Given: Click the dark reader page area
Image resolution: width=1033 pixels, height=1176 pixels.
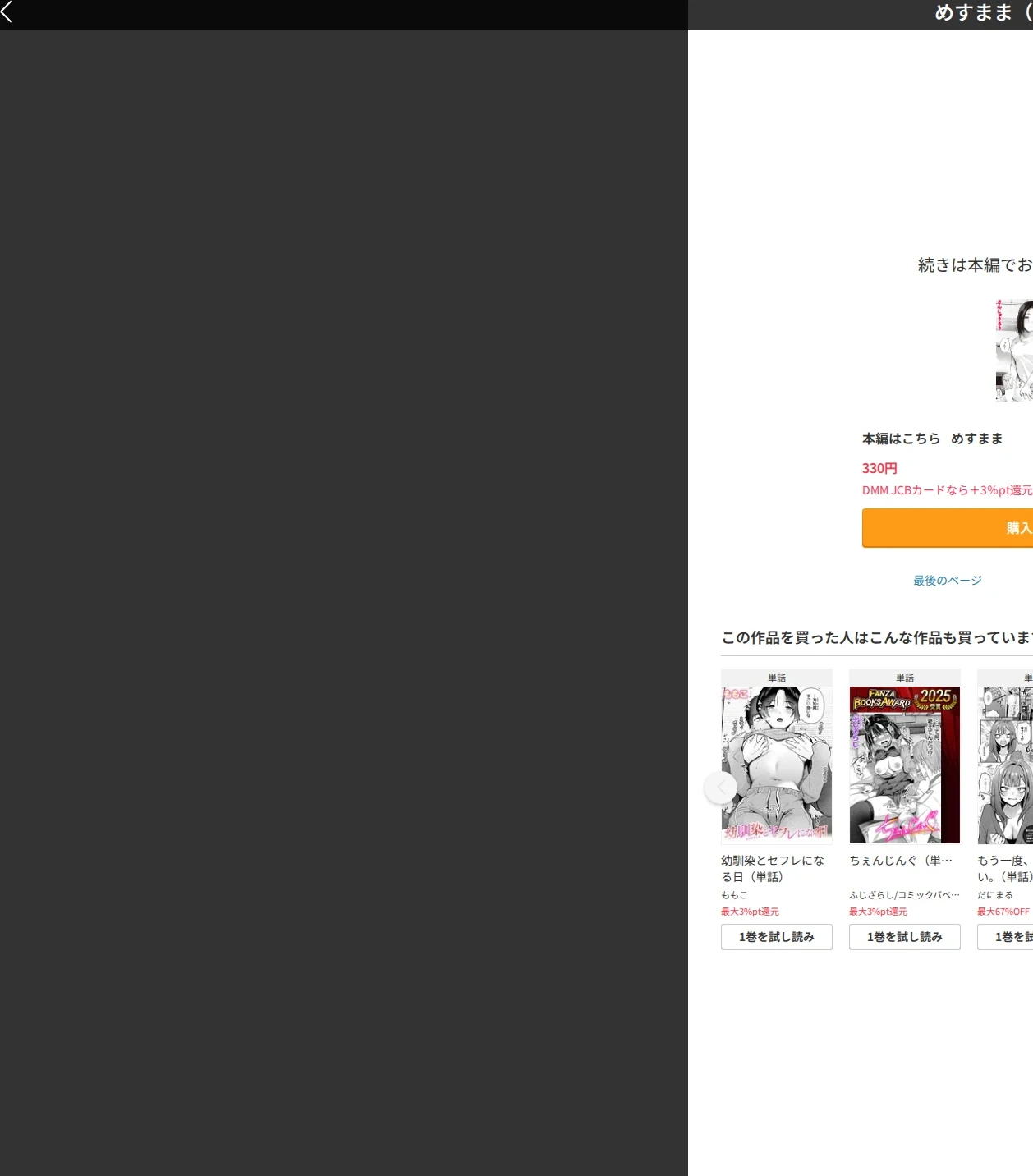Looking at the screenshot, I should 343,602.
